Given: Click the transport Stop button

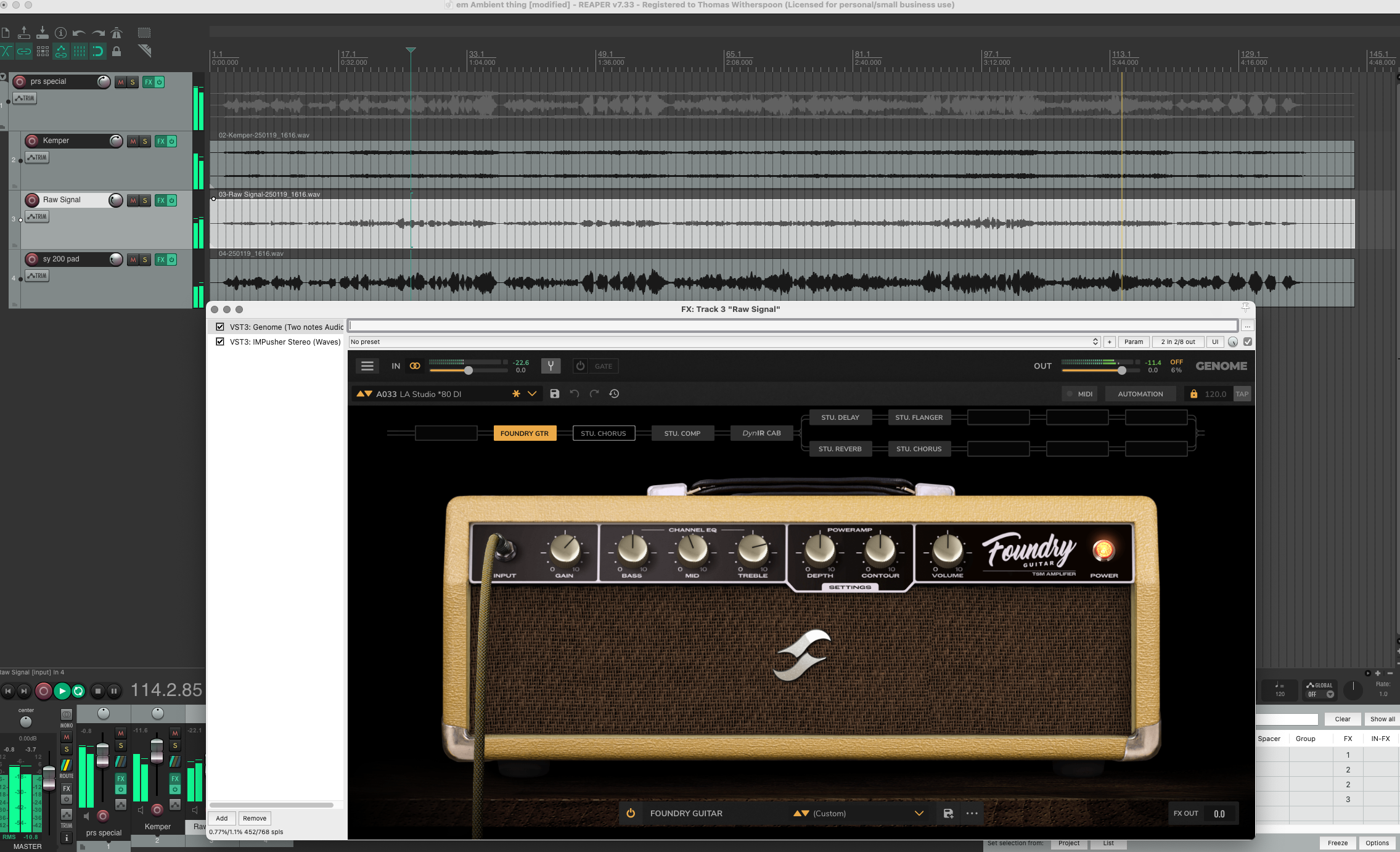Looking at the screenshot, I should tap(98, 691).
